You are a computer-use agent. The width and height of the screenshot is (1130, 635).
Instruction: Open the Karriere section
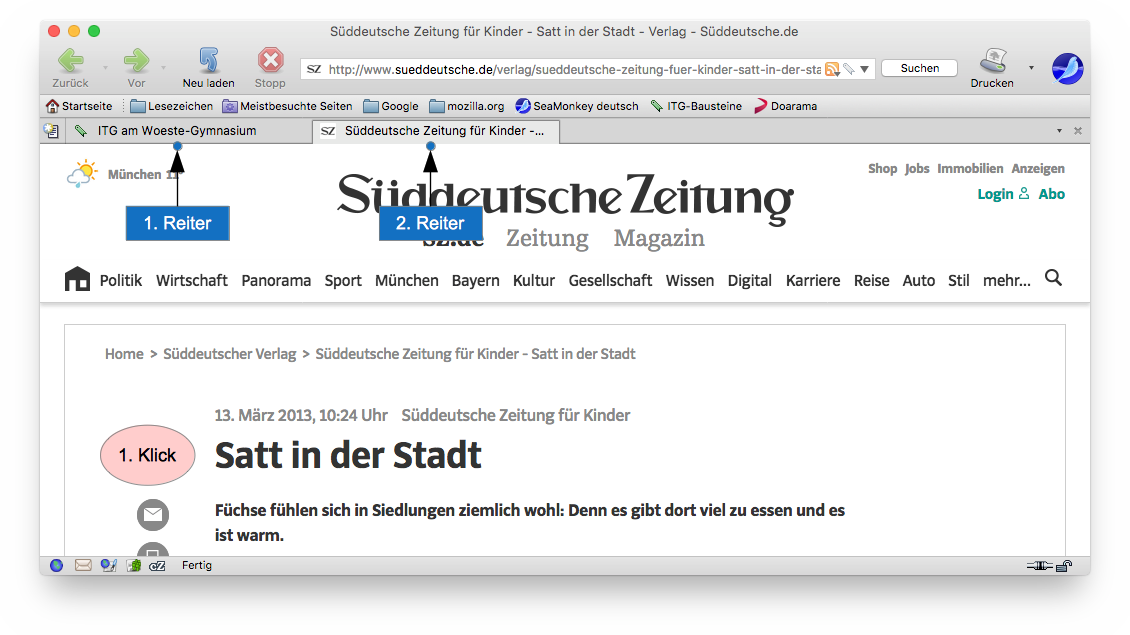[x=813, y=280]
